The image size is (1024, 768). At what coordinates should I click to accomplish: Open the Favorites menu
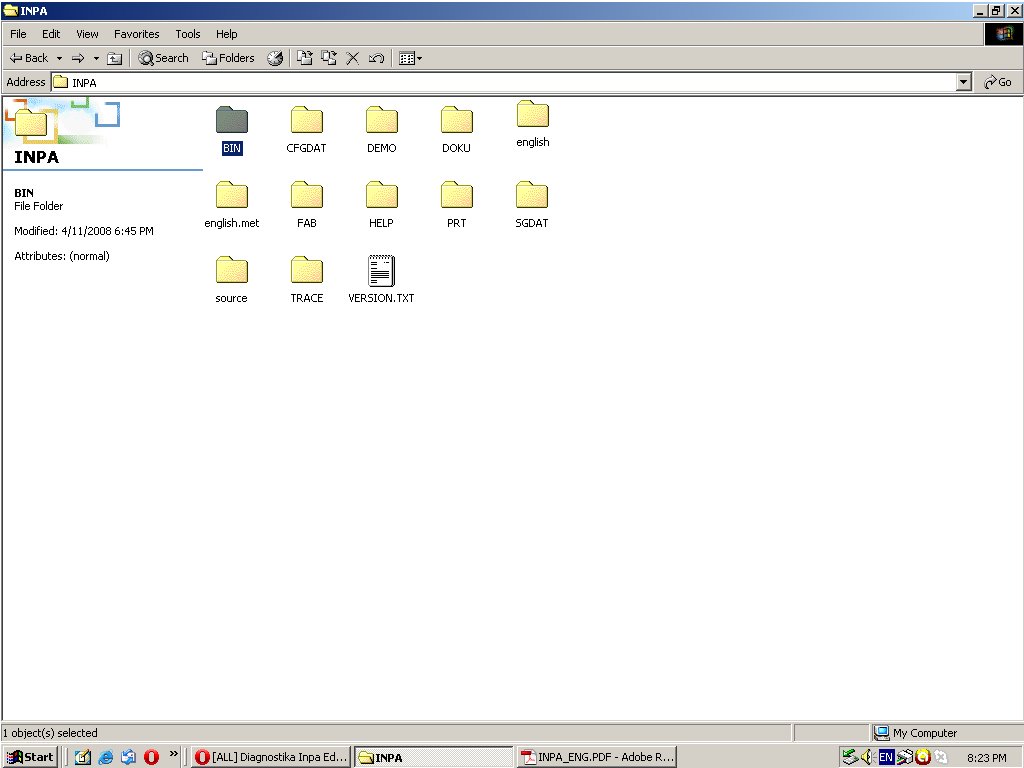point(136,34)
